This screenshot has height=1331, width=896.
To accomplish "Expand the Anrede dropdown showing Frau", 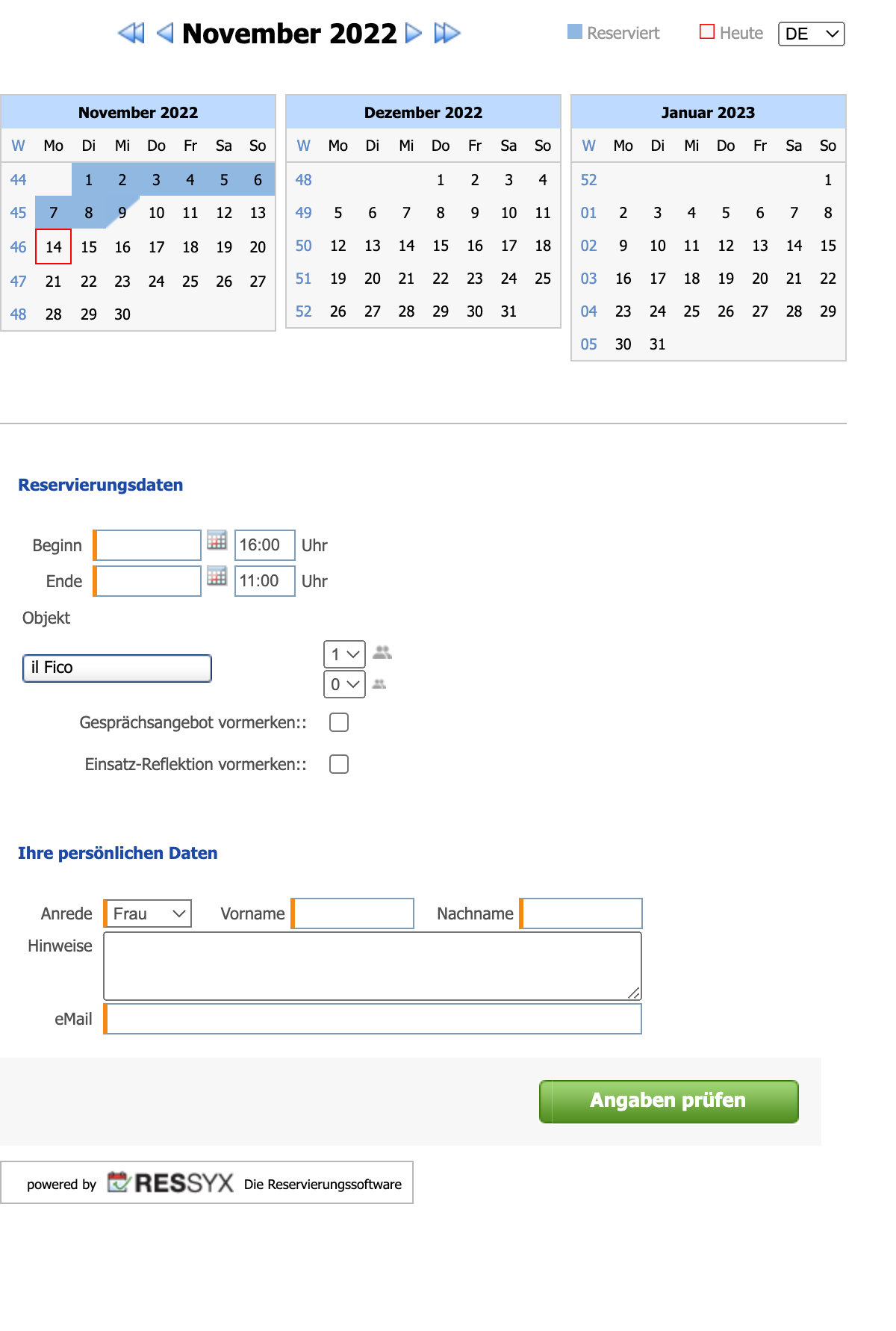I will tap(148, 913).
